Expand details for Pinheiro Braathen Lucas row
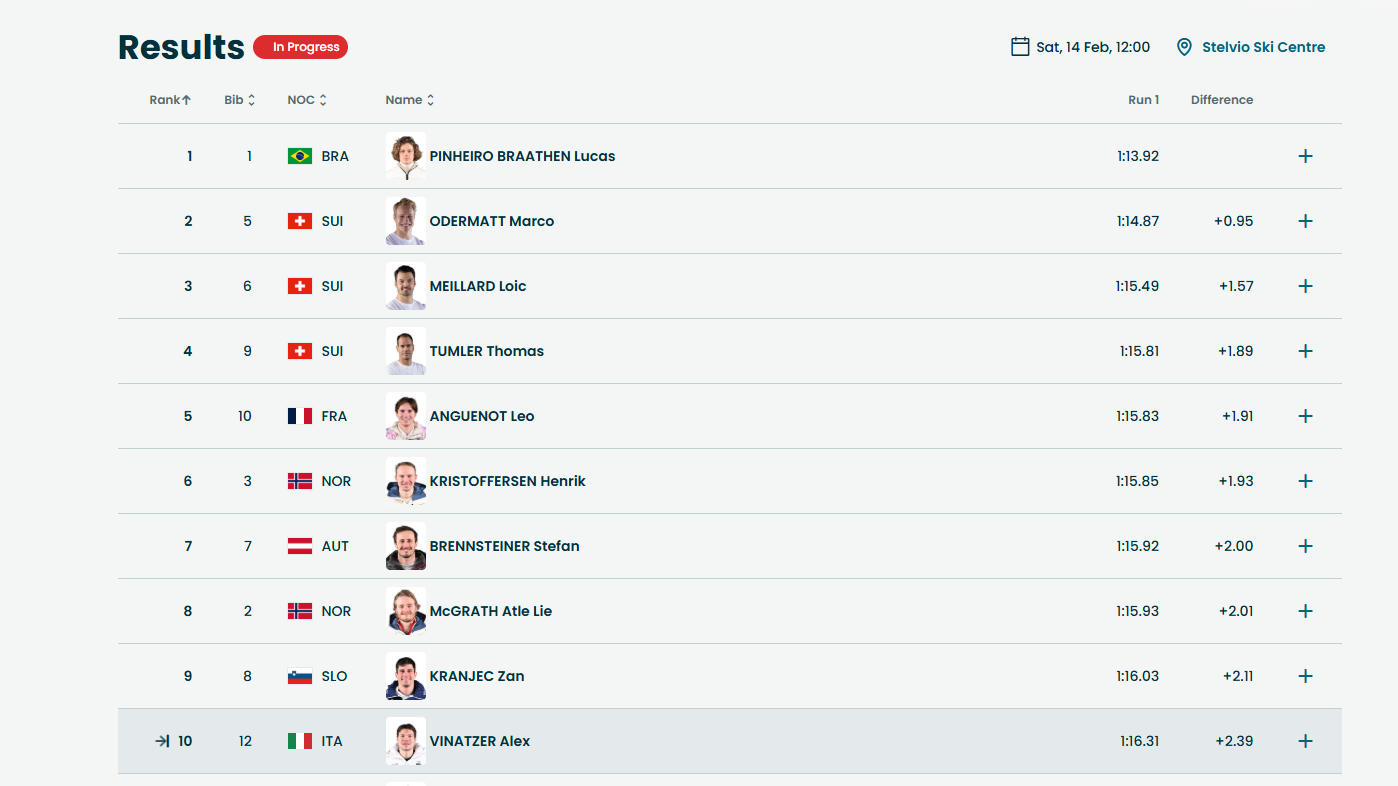Viewport: 1398px width, 786px height. pyautogui.click(x=1305, y=156)
